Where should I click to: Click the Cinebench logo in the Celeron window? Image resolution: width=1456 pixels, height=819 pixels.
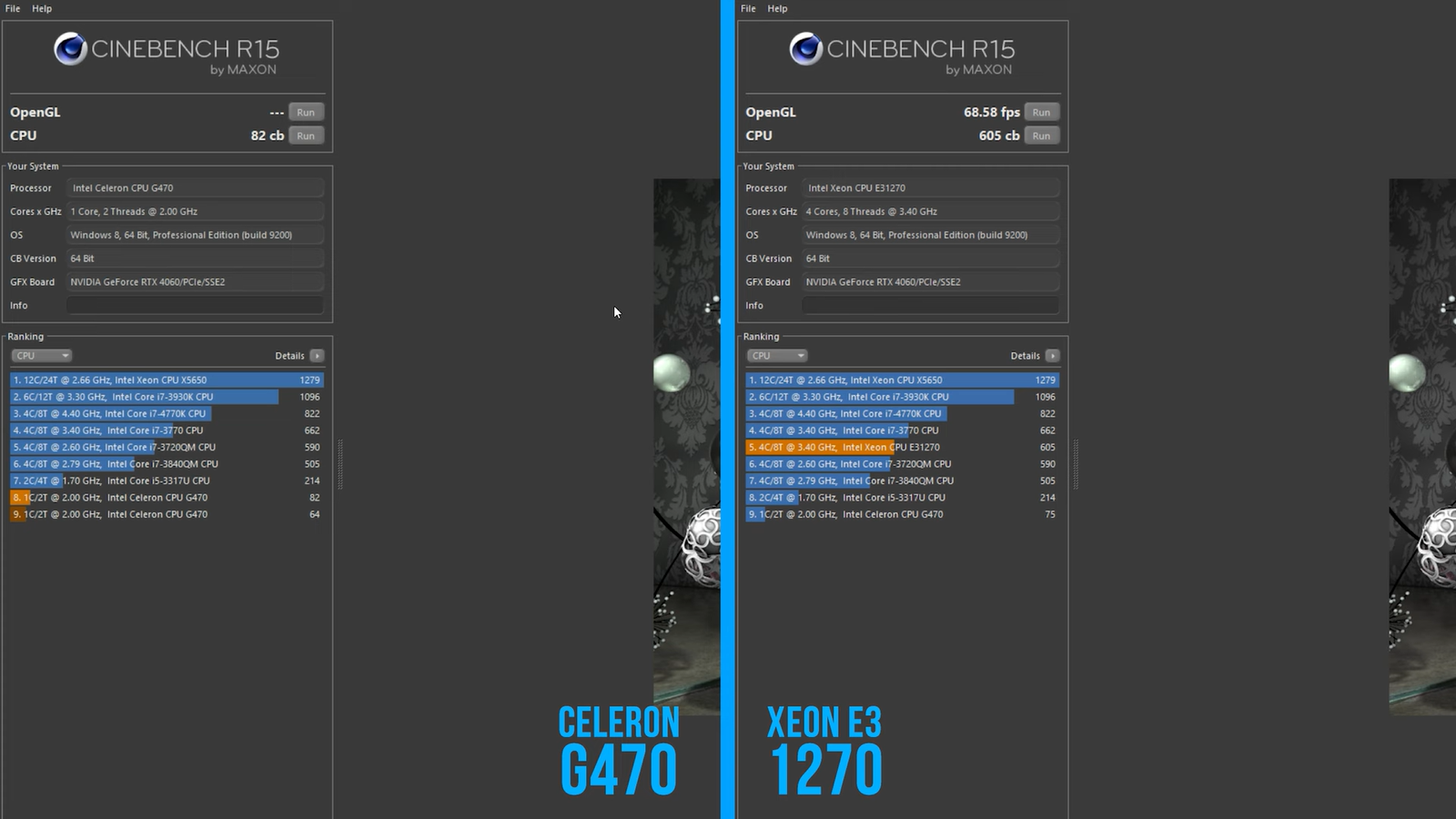(x=167, y=54)
